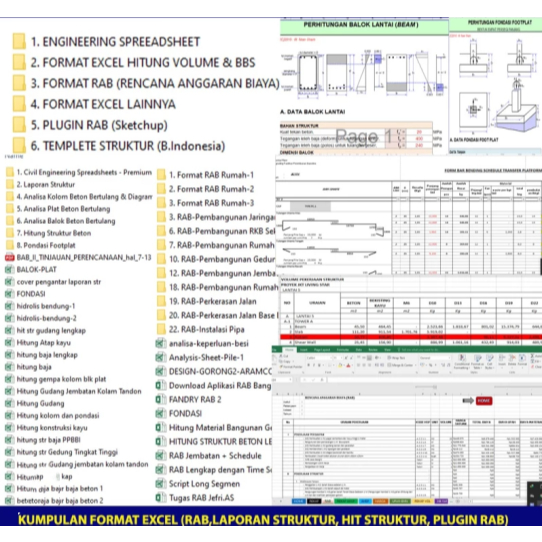Image resolution: width=542 pixels, height=542 pixels.
Task: Open Conditional Formatting menu
Action: pyautogui.click(x=462, y=362)
